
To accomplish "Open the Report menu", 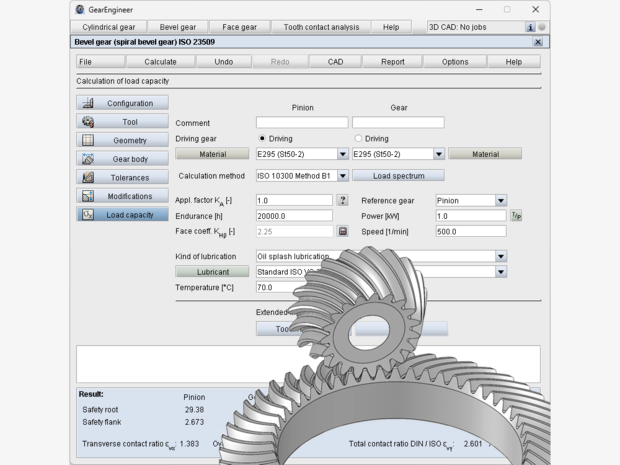I will (393, 62).
